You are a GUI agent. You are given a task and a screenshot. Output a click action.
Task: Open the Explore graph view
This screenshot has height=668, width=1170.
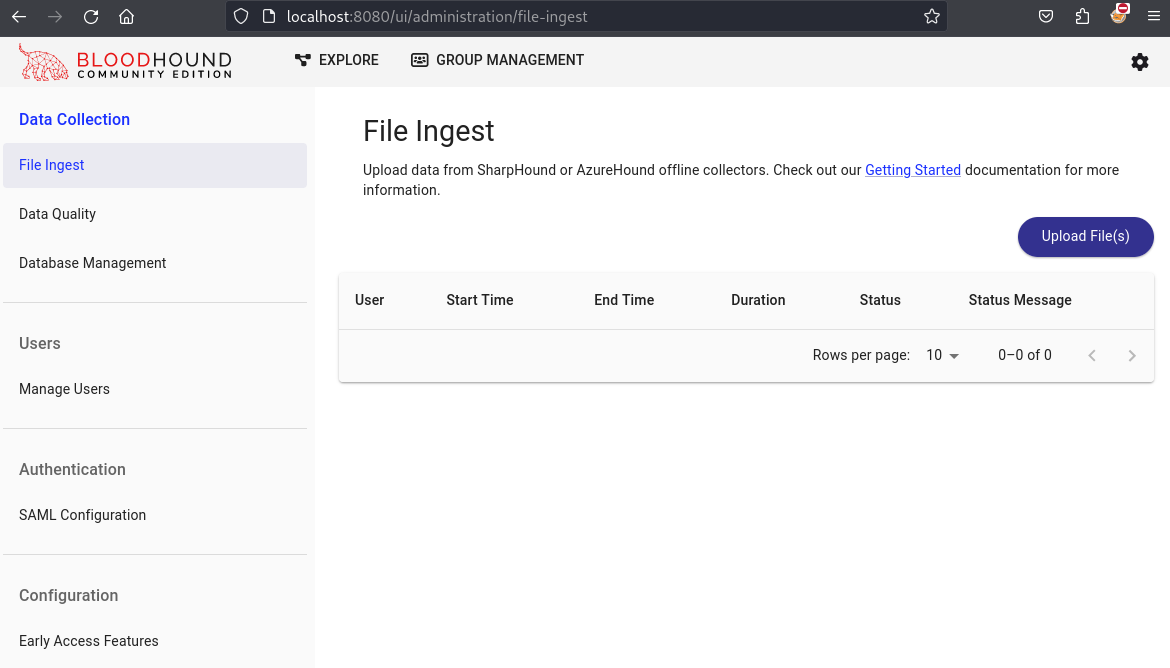(x=337, y=60)
